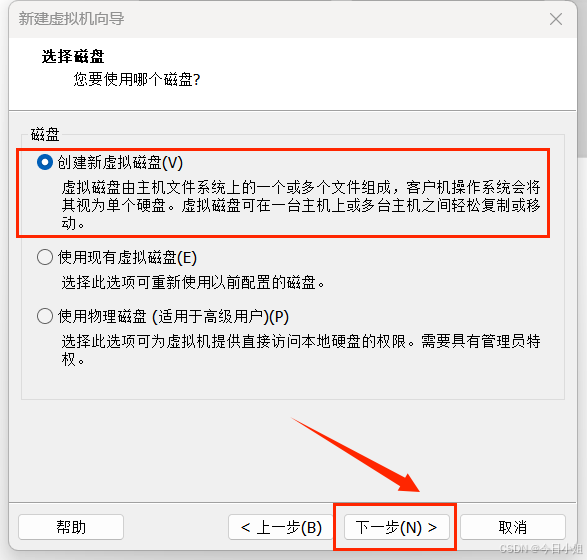Click the description about 直接访问本地硬盘的权限

tap(301, 350)
